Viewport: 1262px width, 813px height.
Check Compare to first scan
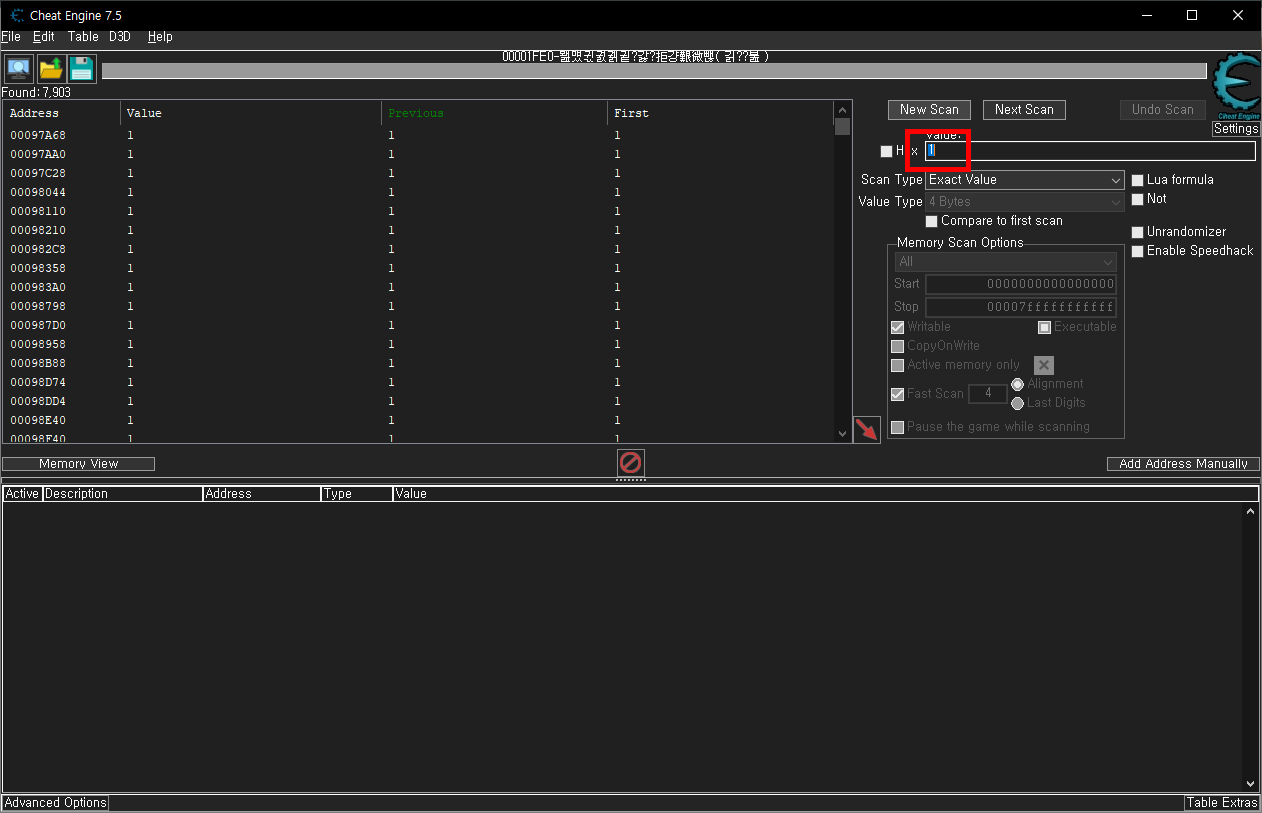(x=932, y=221)
